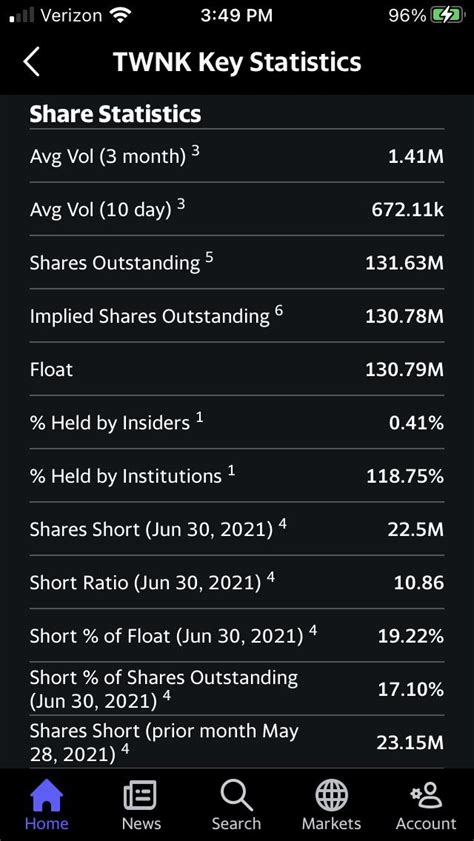The image size is (474, 841).
Task: Tap the battery indicator in status bar
Action: (x=447, y=16)
